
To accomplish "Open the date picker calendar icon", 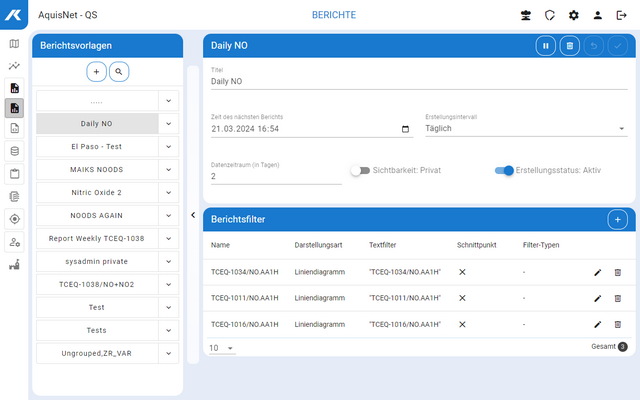I will (x=405, y=129).
